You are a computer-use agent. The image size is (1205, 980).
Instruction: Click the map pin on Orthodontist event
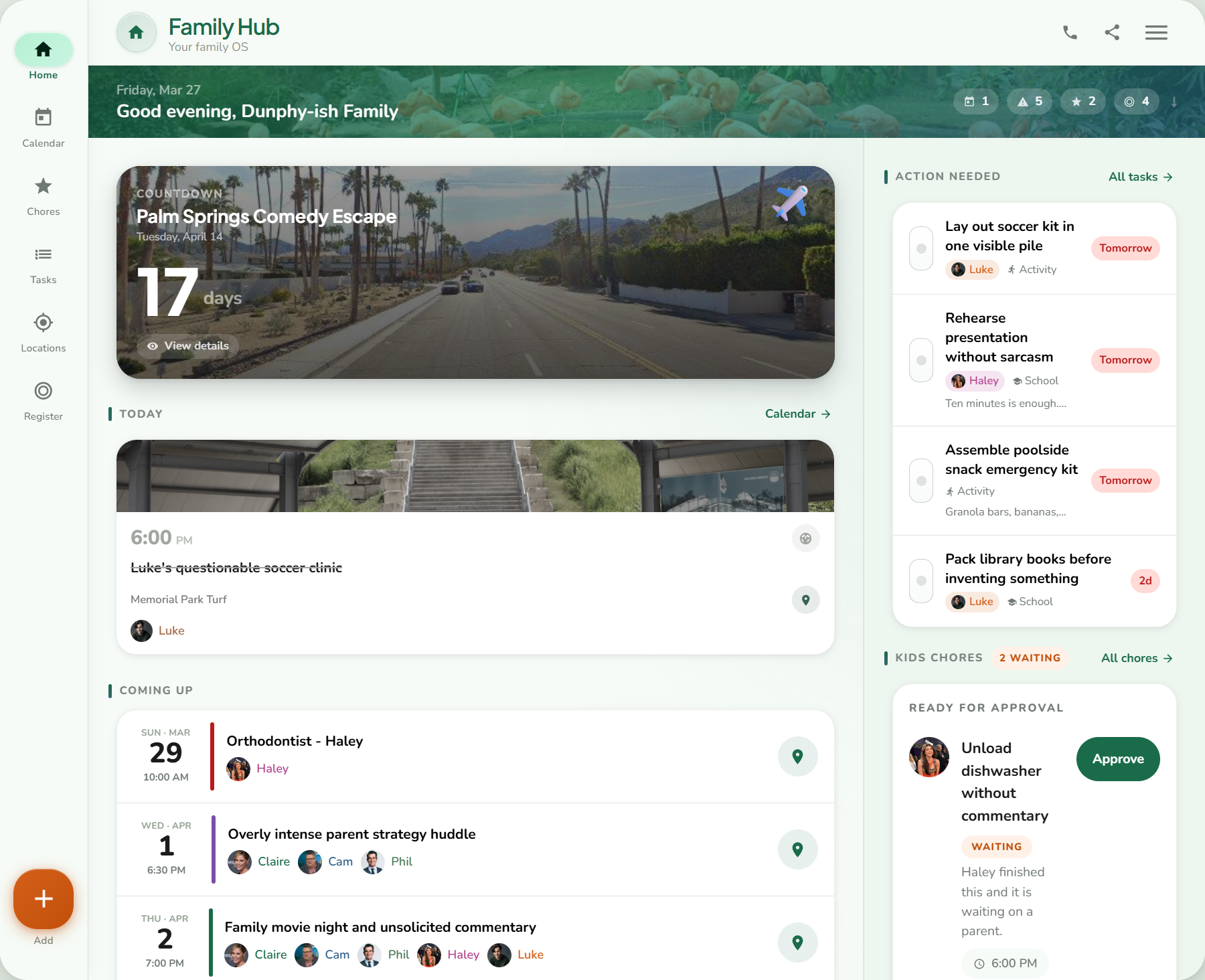pyautogui.click(x=797, y=756)
